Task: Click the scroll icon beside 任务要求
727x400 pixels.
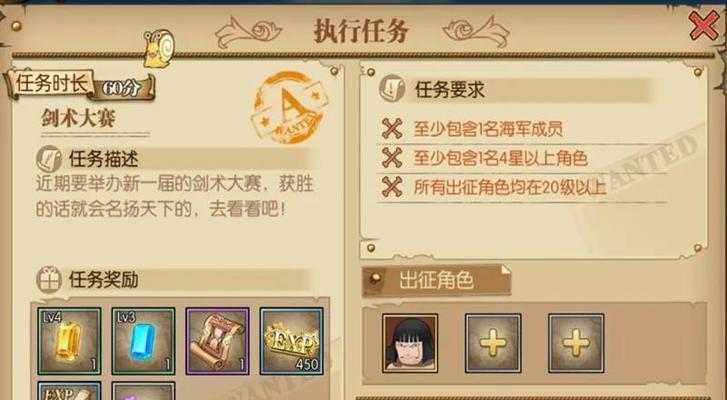Action: [392, 88]
